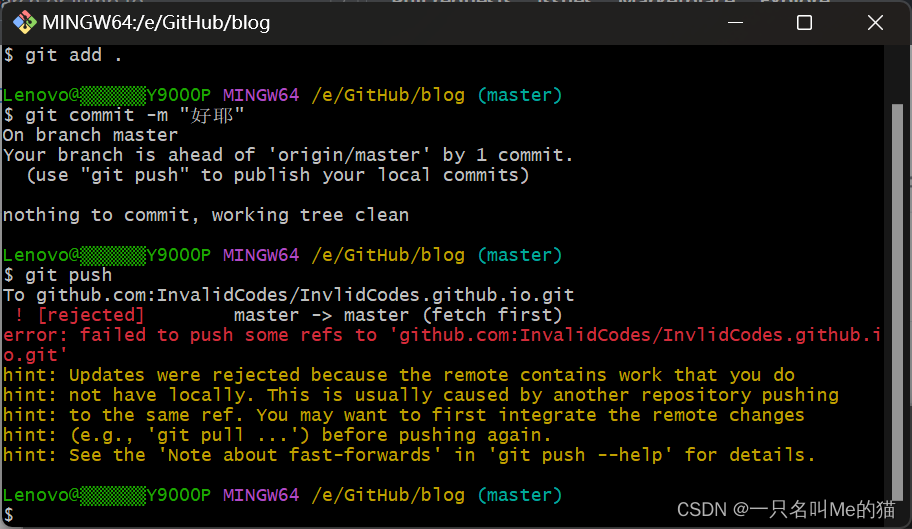This screenshot has width=912, height=529.
Task: Click the prompt line directly above 'git push'
Action: coord(283,255)
